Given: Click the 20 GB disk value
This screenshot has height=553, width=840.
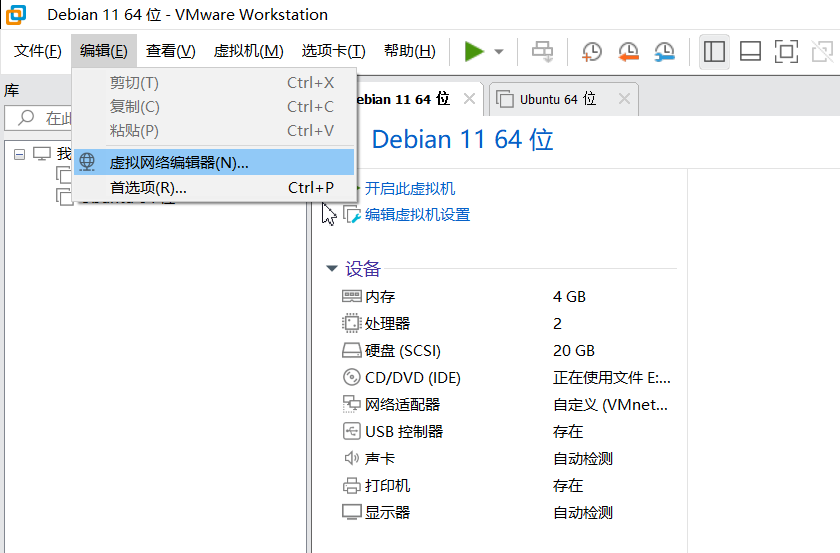Looking at the screenshot, I should coord(574,350).
